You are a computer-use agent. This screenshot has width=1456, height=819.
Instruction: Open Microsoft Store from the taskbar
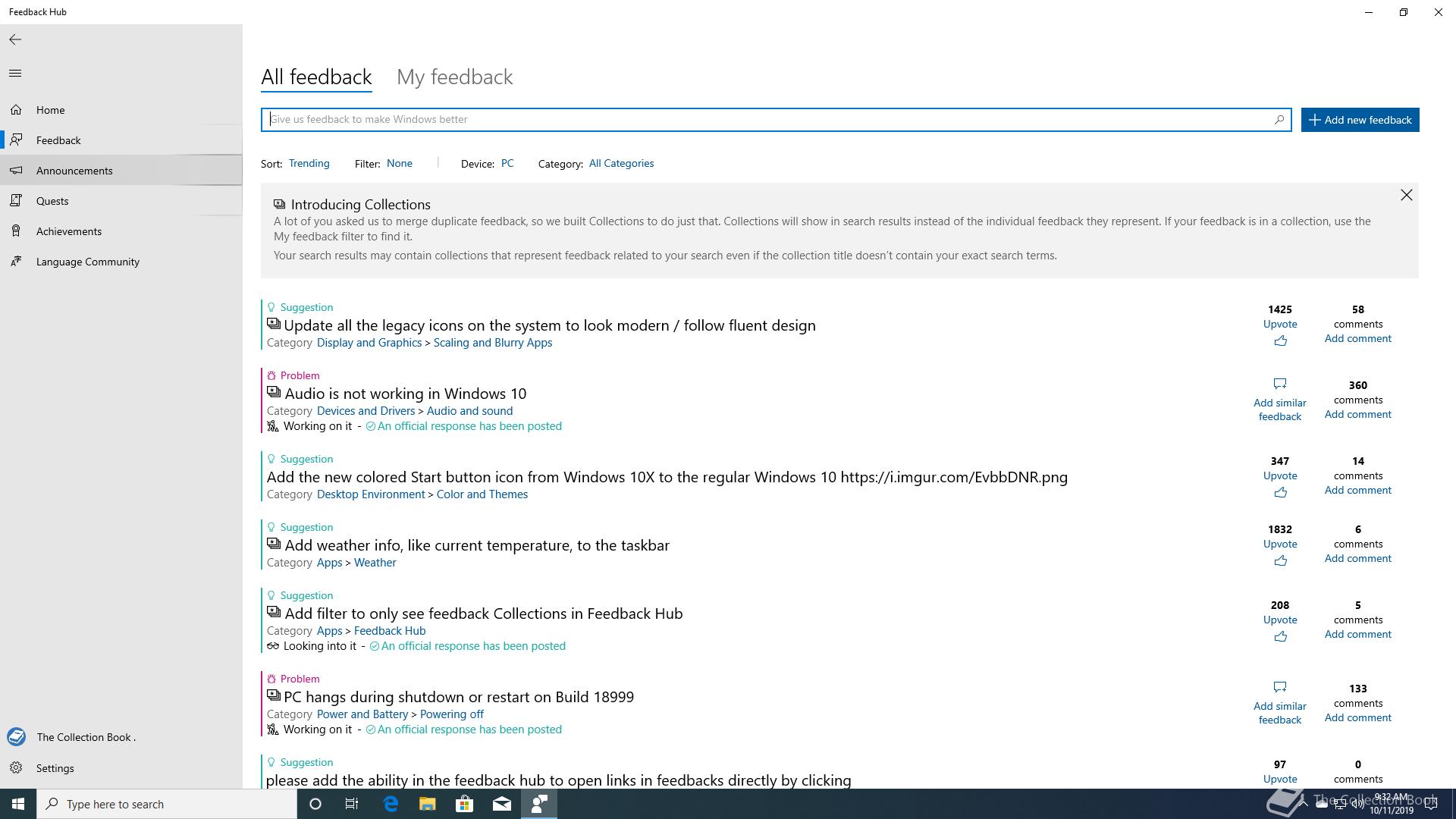[x=464, y=804]
